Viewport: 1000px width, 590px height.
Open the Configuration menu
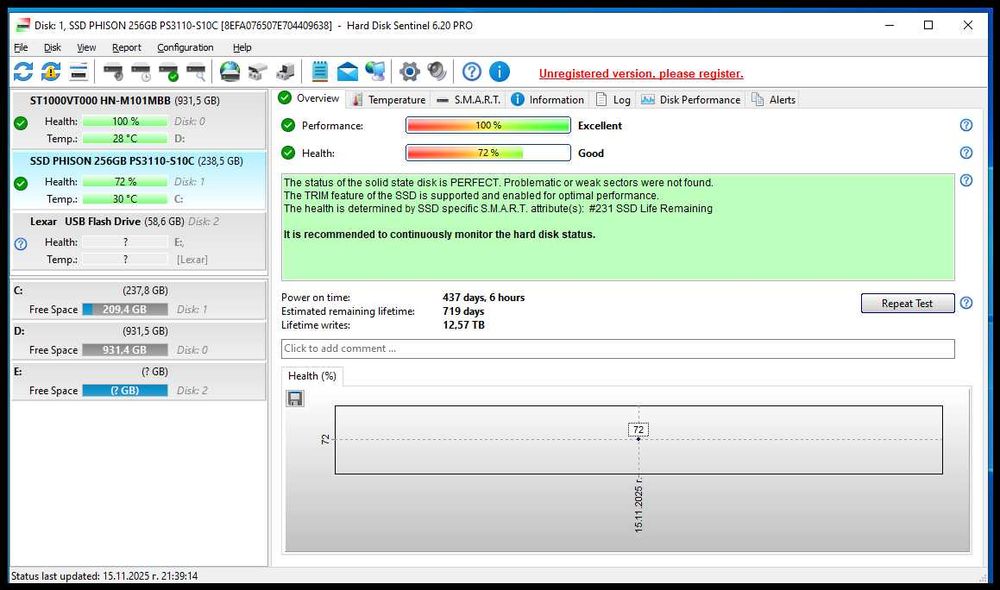(x=185, y=47)
